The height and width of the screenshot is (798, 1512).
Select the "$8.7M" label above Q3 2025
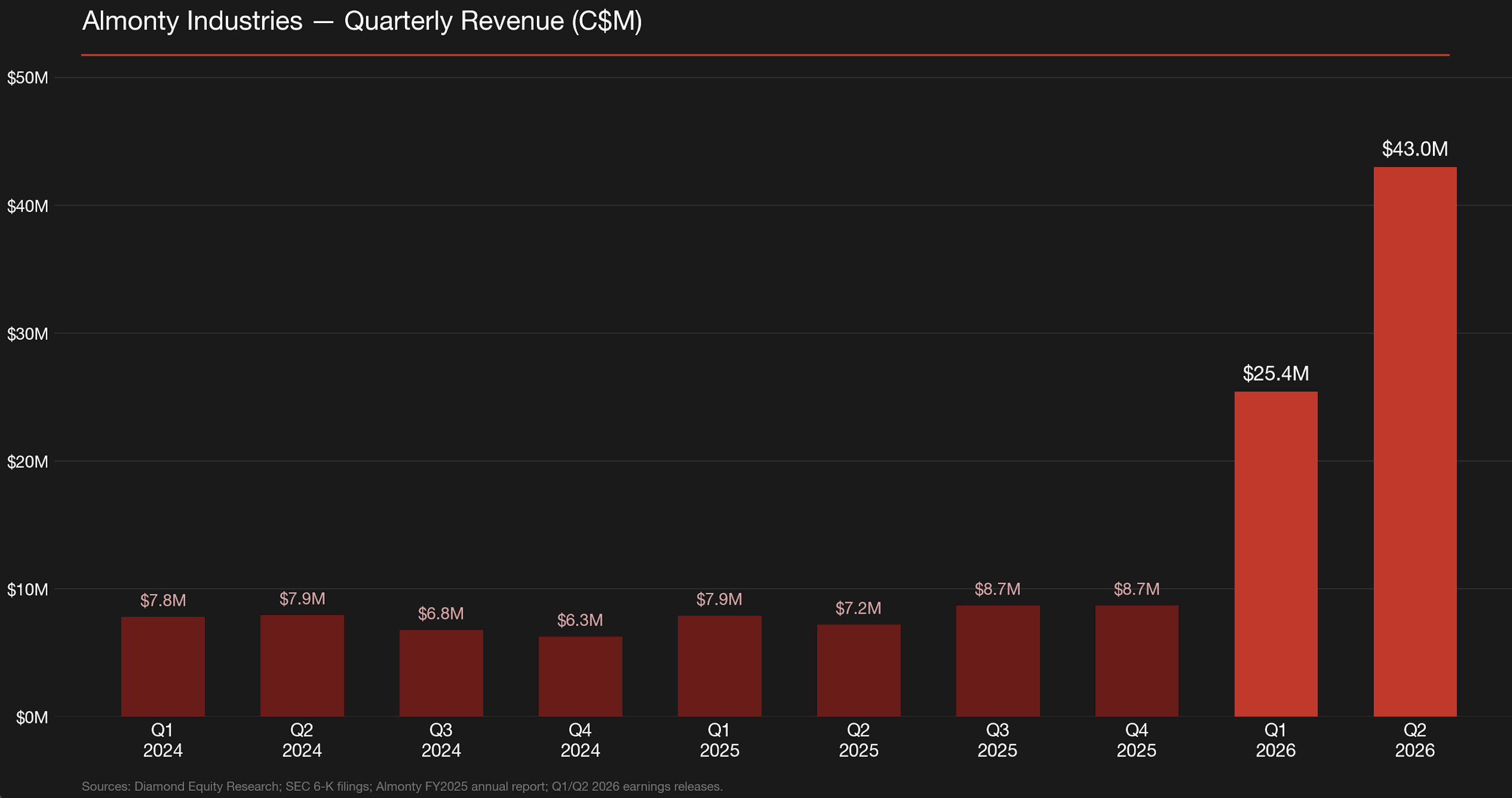pyautogui.click(x=997, y=589)
